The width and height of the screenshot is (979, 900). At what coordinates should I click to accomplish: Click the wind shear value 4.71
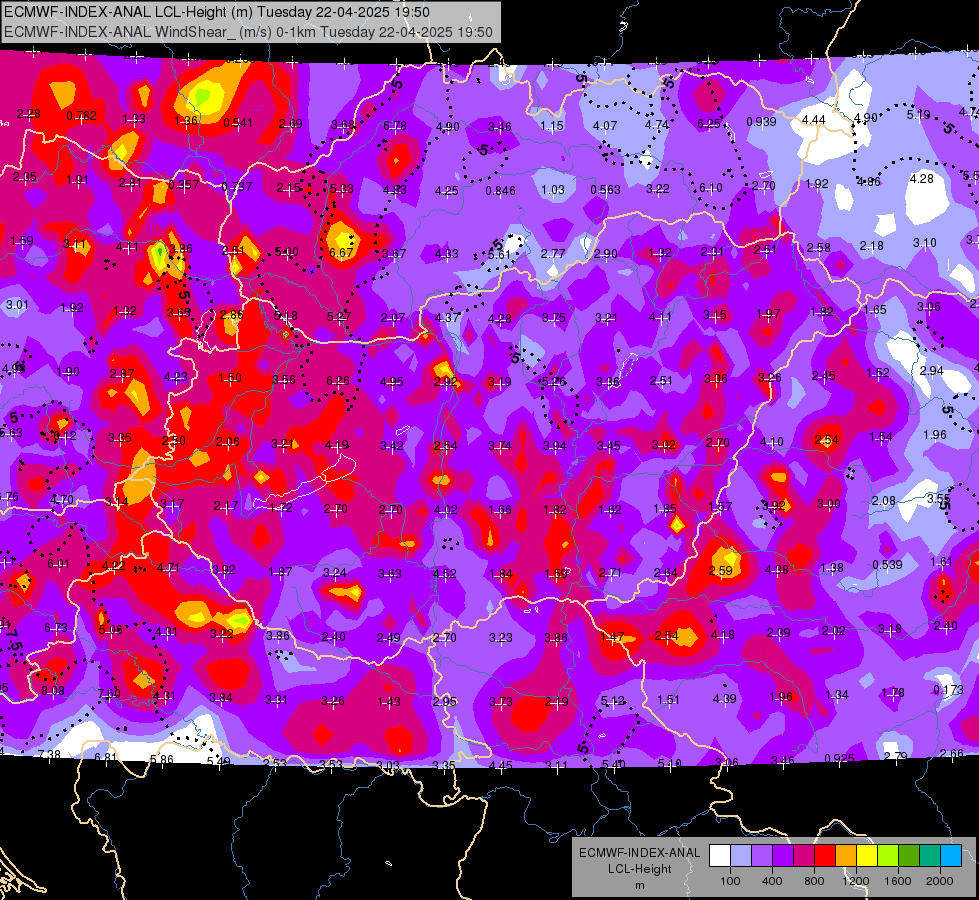coord(168,568)
